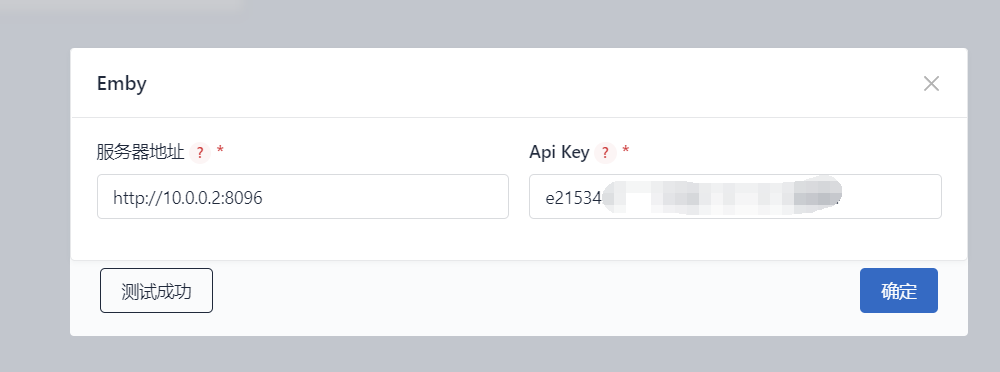Confirm settings with the blue 确定 button
This screenshot has height=372, width=1000.
point(899,291)
